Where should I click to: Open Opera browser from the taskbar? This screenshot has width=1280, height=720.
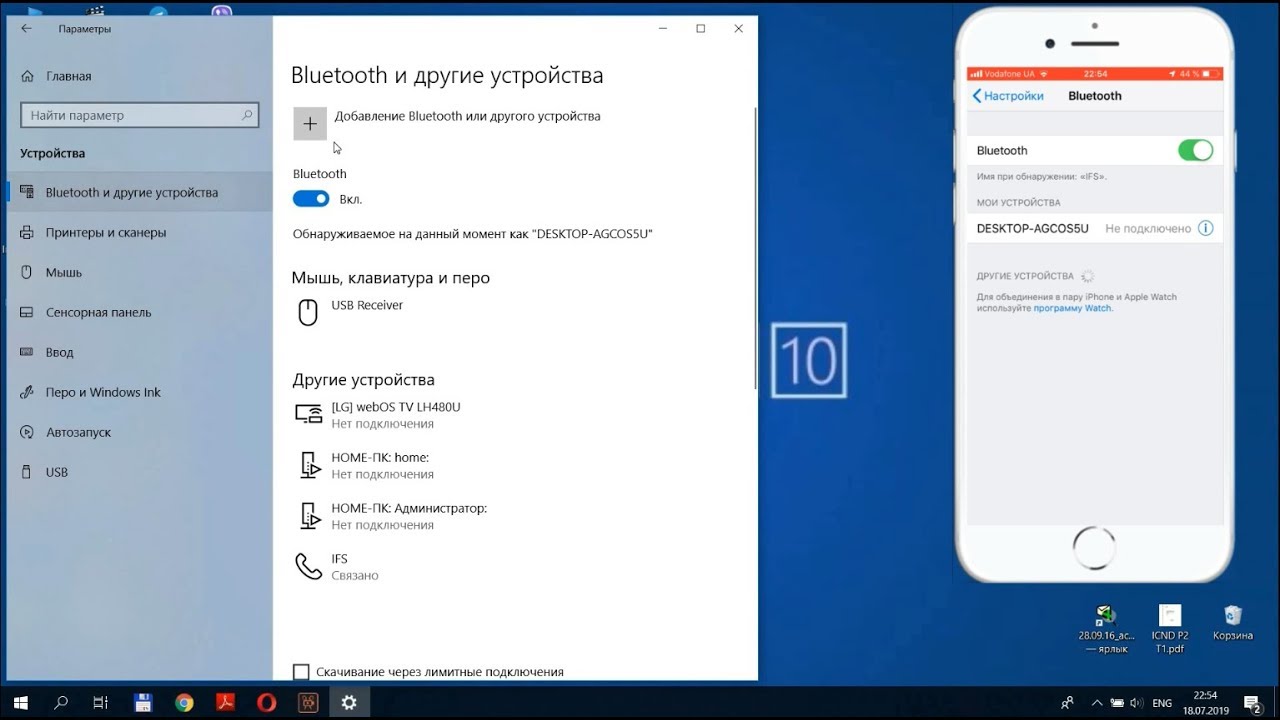266,702
